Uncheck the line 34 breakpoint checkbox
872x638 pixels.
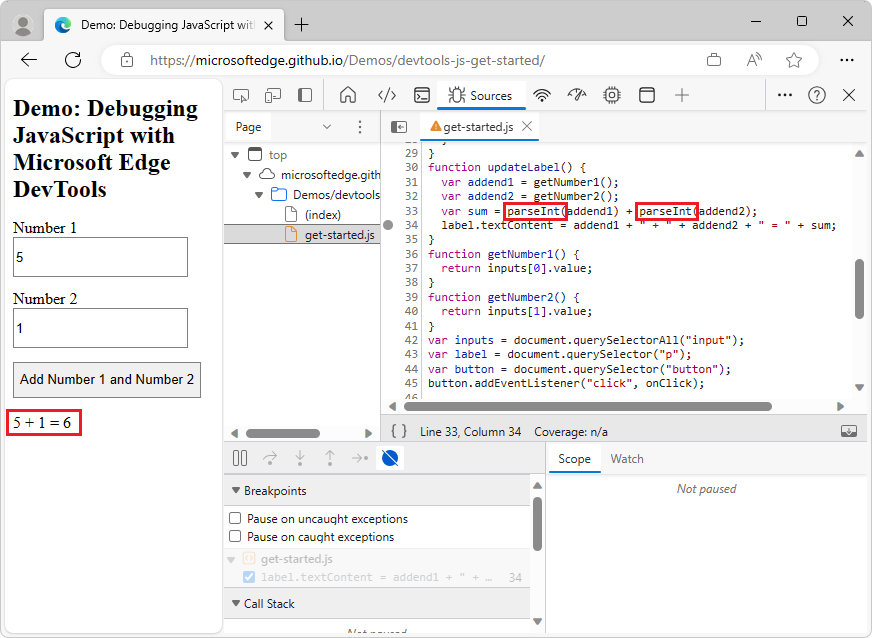249,577
